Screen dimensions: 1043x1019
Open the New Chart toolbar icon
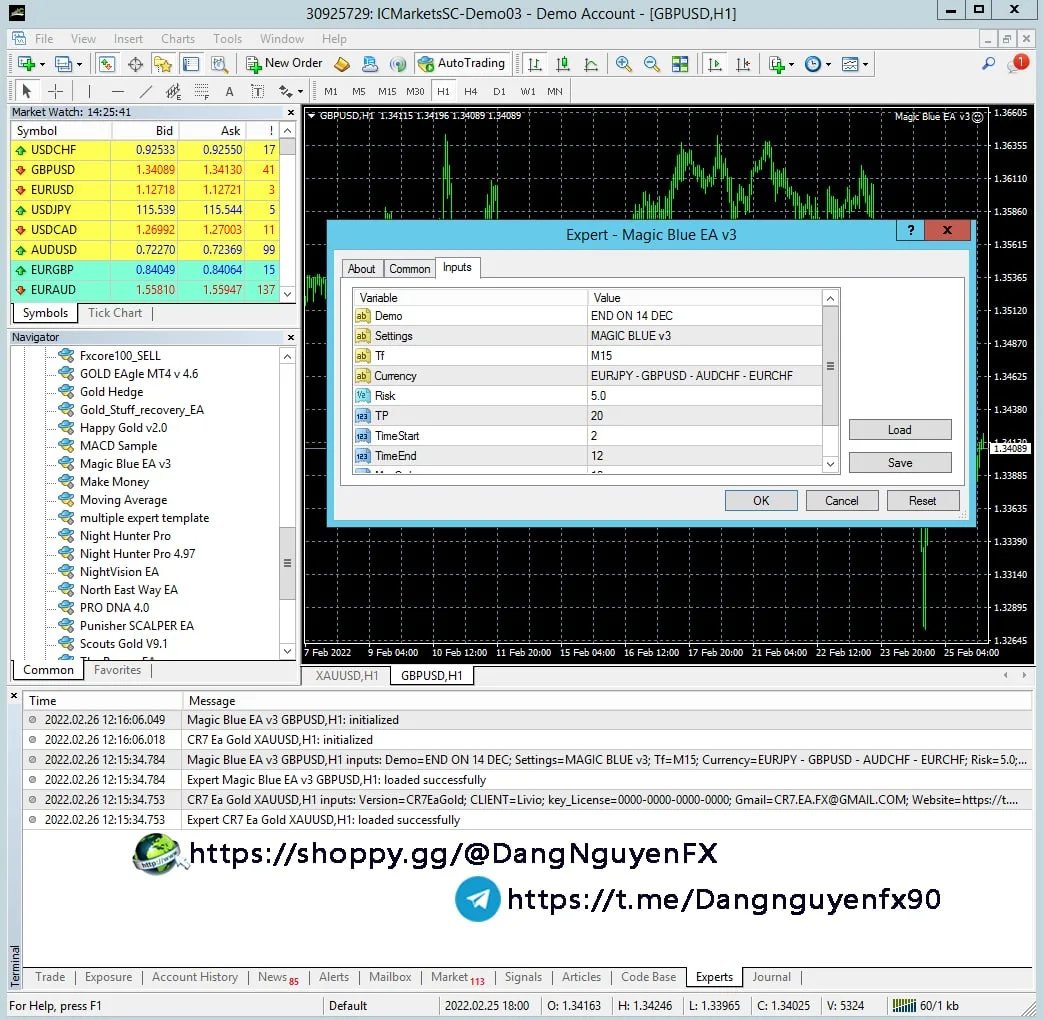[x=30, y=64]
